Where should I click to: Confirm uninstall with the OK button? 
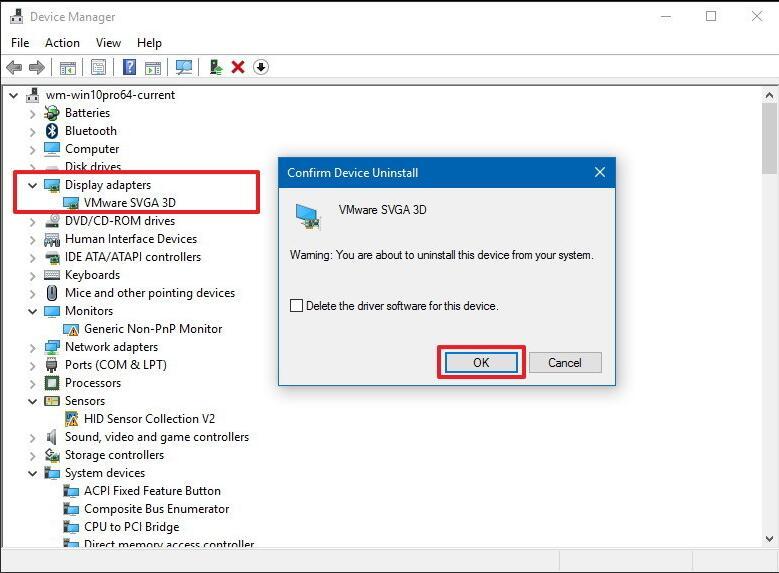[x=481, y=362]
